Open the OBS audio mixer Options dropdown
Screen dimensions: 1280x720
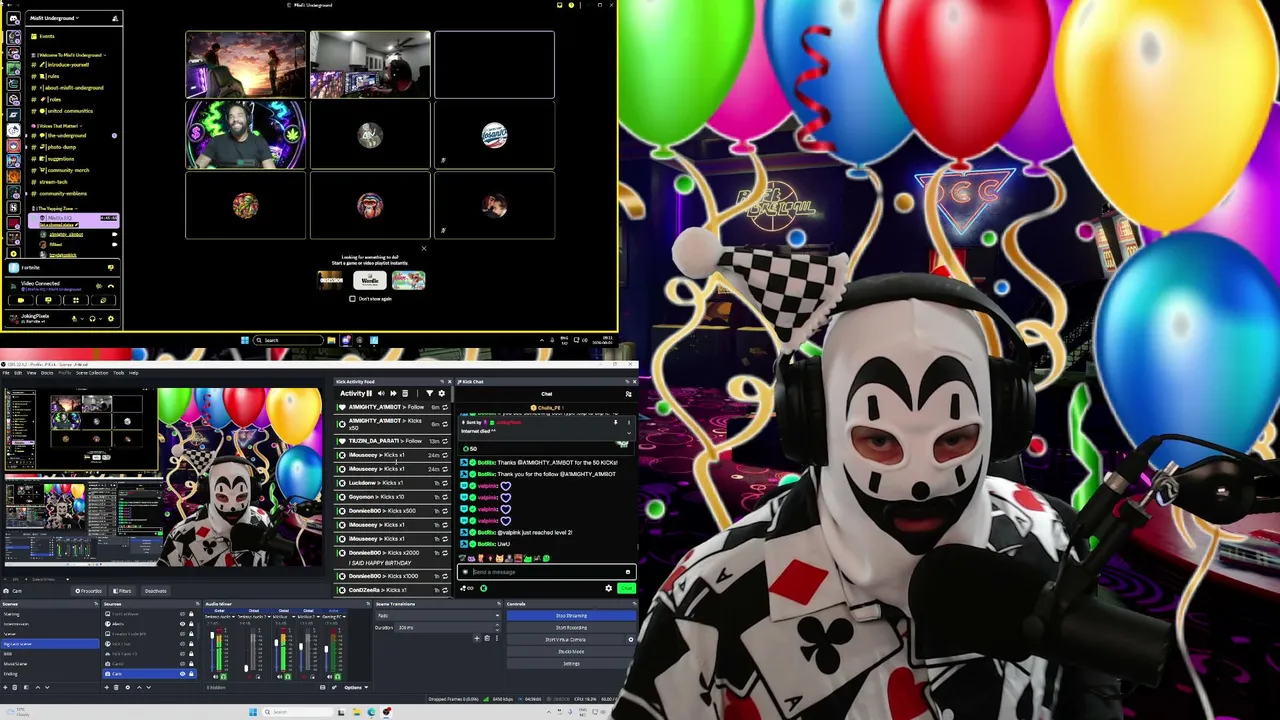[x=356, y=688]
